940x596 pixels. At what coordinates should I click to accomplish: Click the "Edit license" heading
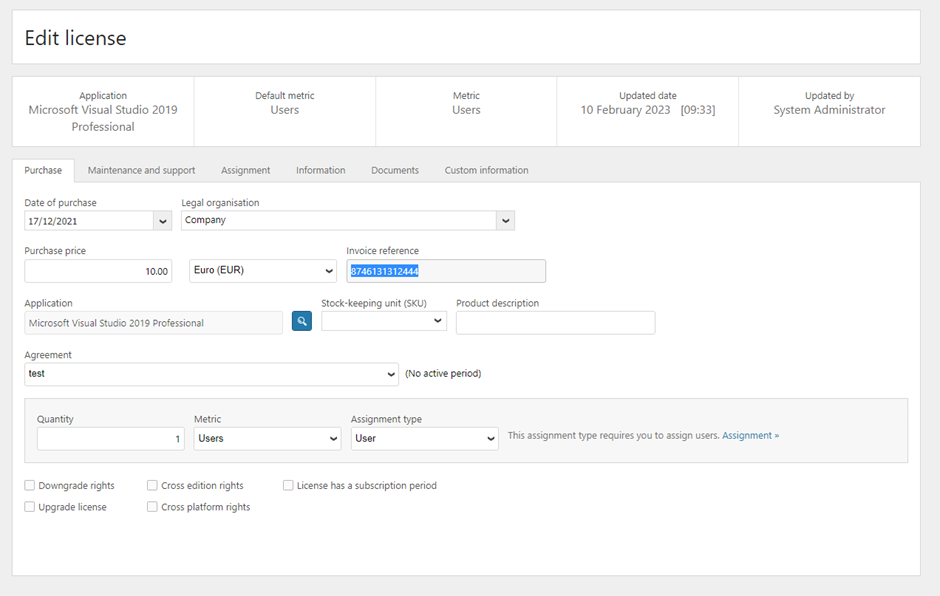(x=76, y=38)
